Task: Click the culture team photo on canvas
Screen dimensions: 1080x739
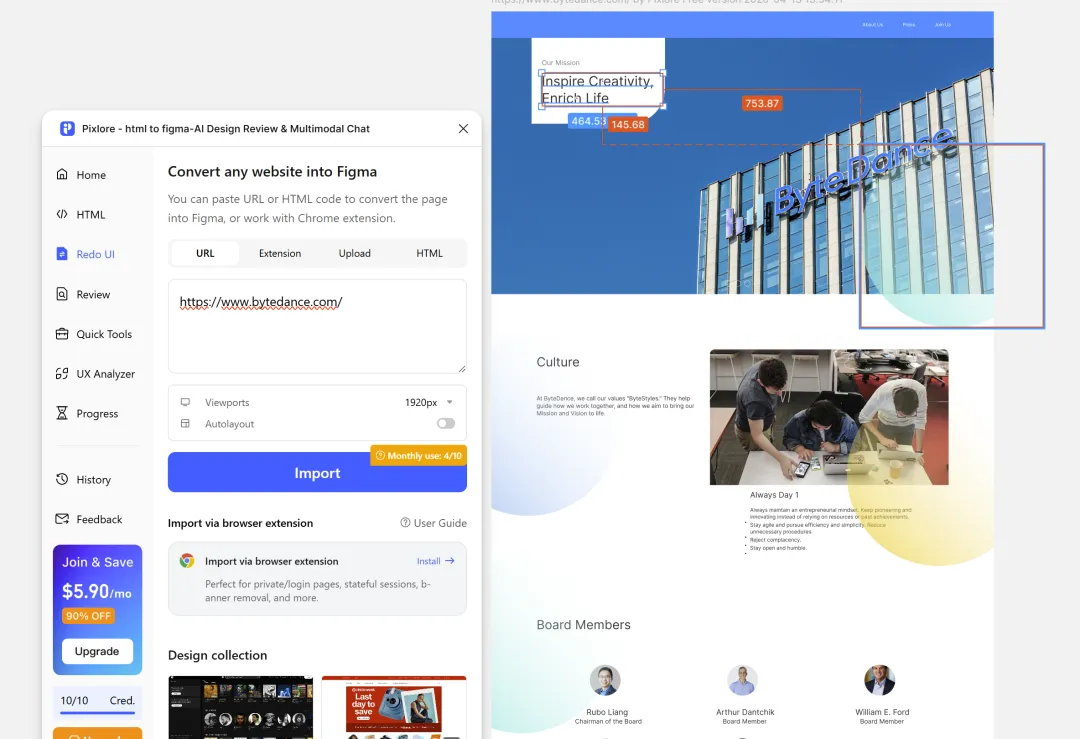Action: coord(829,417)
